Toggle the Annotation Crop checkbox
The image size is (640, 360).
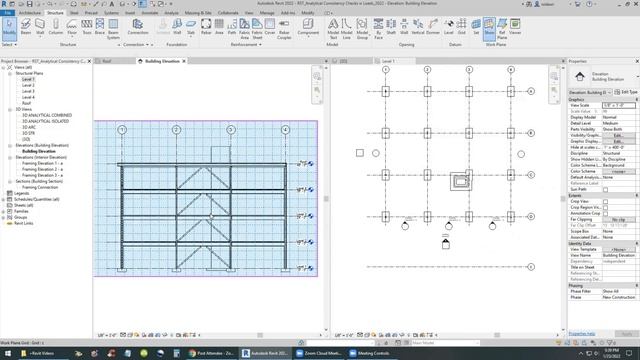pyautogui.click(x=605, y=213)
